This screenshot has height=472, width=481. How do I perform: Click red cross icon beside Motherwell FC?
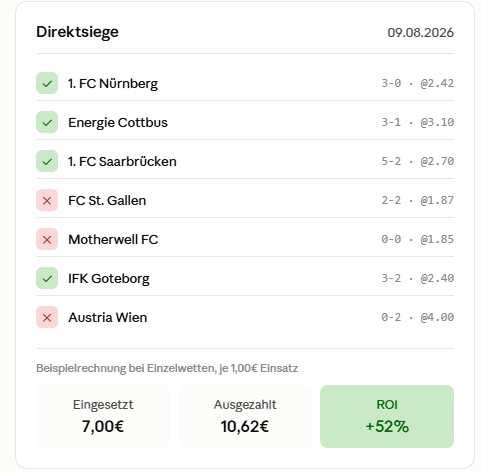pyautogui.click(x=47, y=239)
